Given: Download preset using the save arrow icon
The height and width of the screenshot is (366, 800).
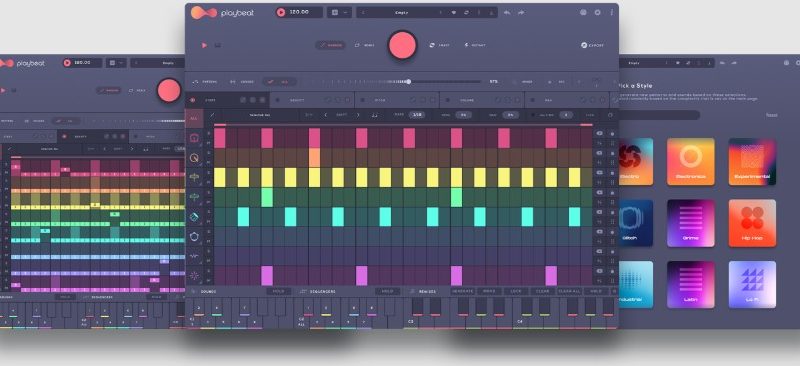Looking at the screenshot, I should pyautogui.click(x=491, y=12).
